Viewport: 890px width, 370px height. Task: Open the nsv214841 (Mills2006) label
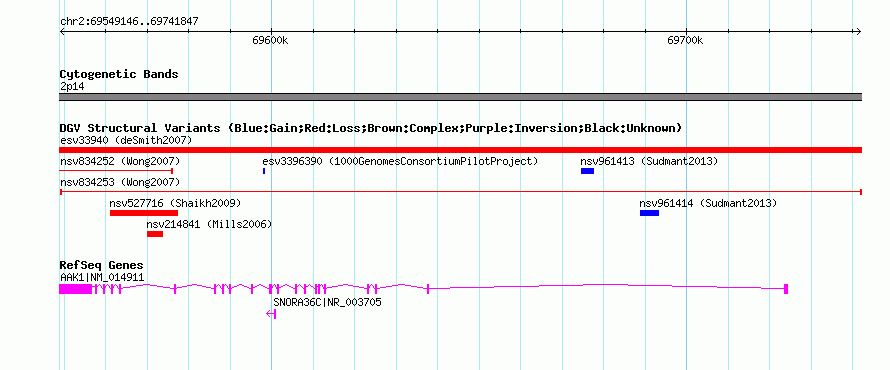pyautogui.click(x=209, y=224)
